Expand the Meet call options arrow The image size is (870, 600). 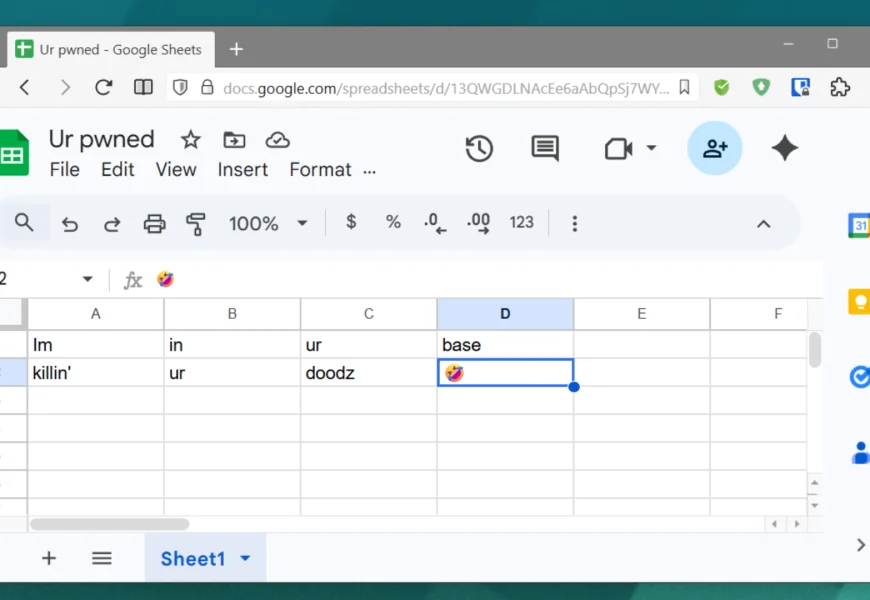(x=651, y=148)
